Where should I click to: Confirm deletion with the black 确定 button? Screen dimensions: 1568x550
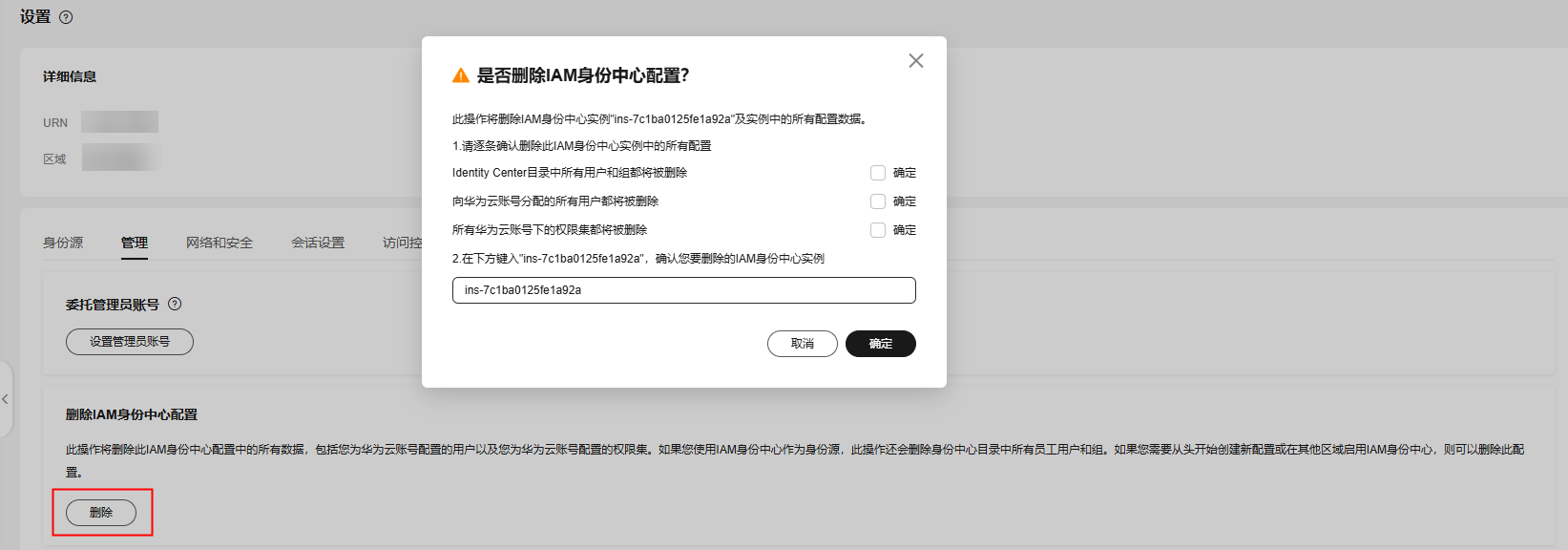(x=880, y=344)
